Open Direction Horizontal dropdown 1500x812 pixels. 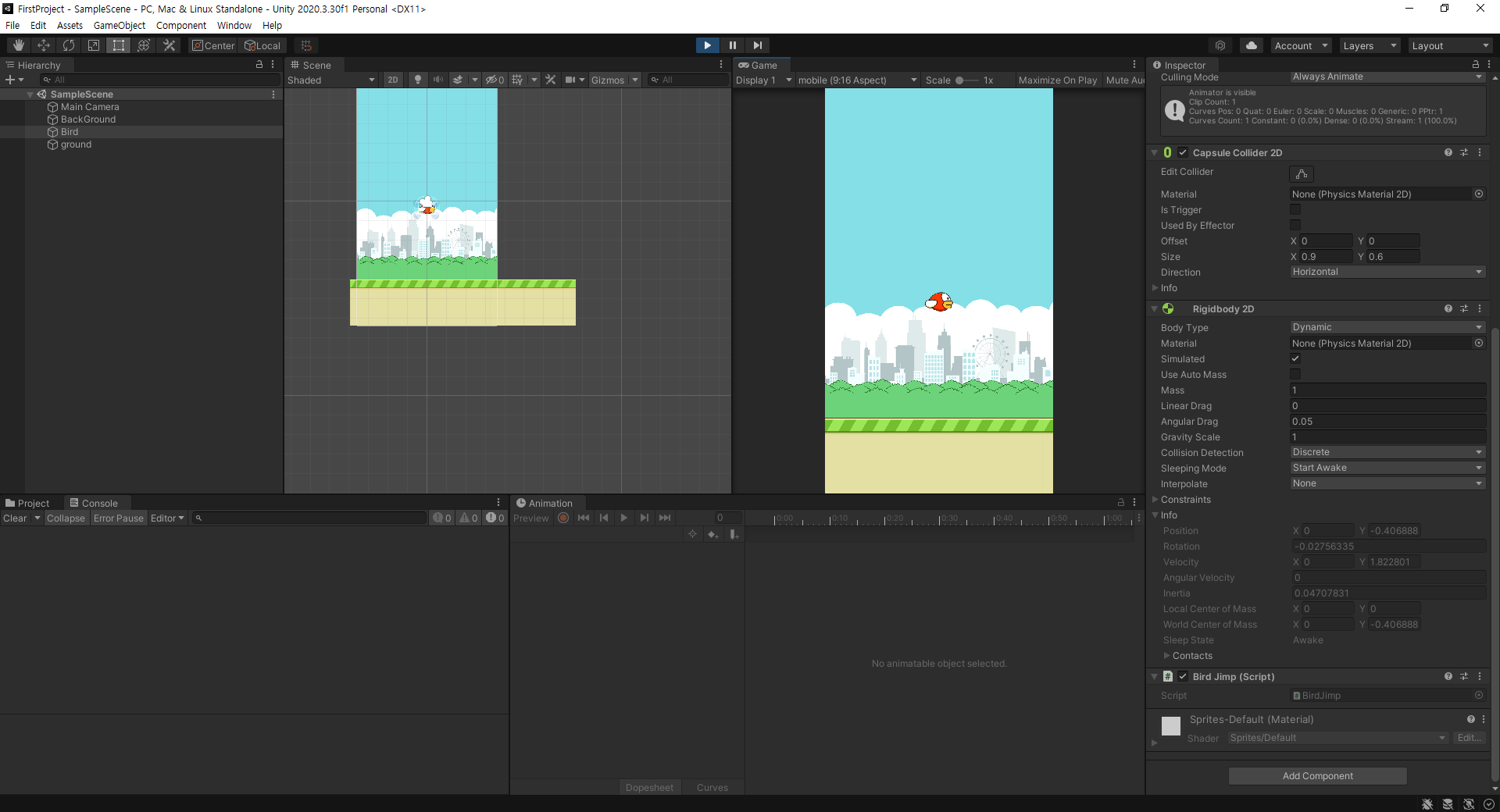point(1387,272)
